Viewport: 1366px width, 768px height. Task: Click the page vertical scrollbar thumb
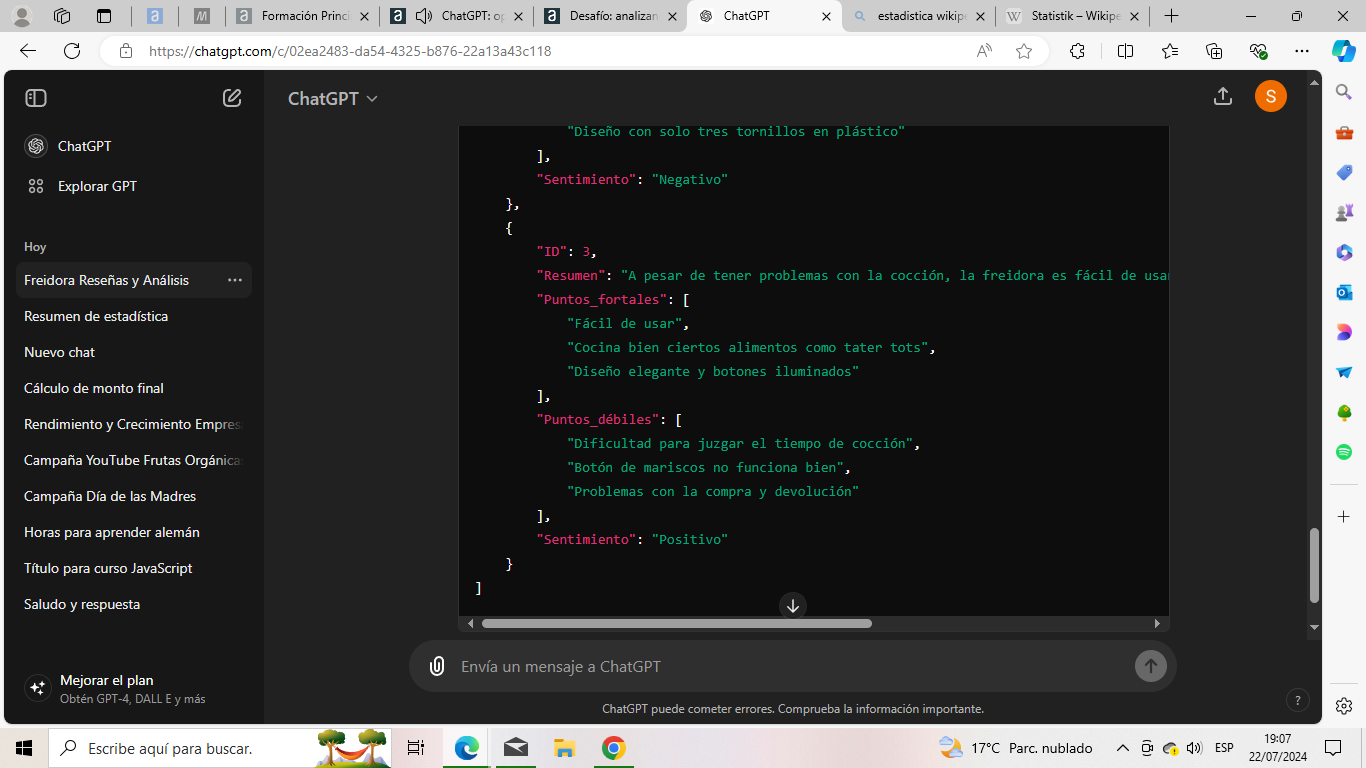(x=1314, y=565)
